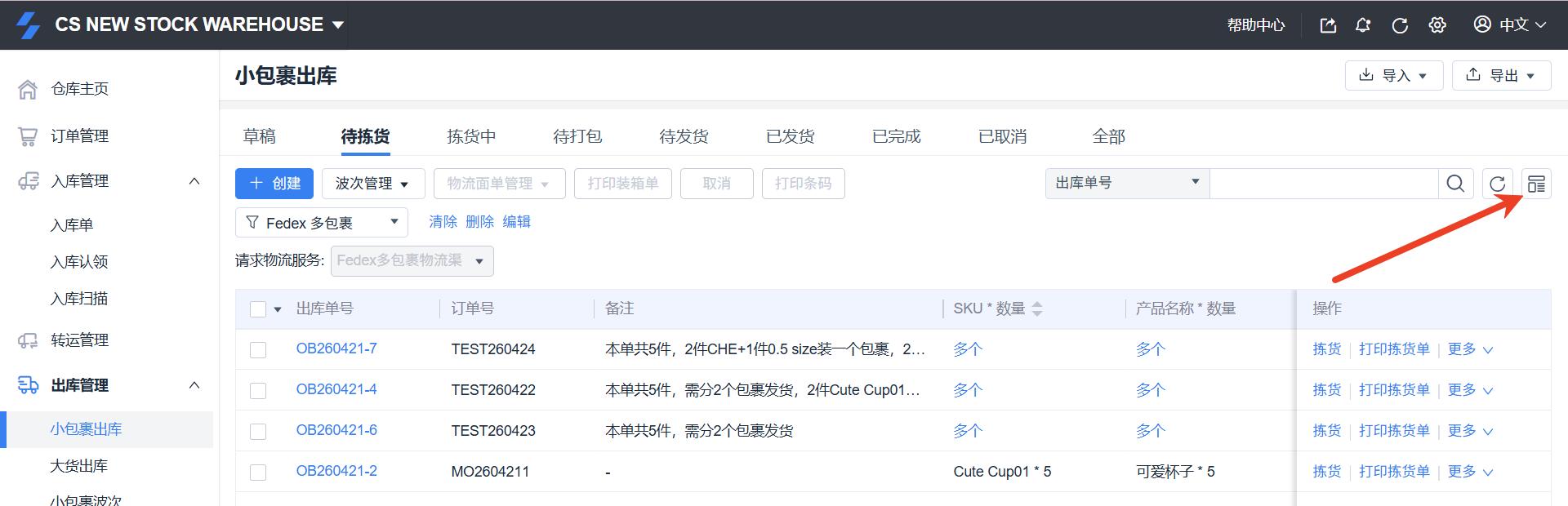Image resolution: width=1568 pixels, height=506 pixels.
Task: Open the 波次管理 dropdown
Action: click(372, 184)
